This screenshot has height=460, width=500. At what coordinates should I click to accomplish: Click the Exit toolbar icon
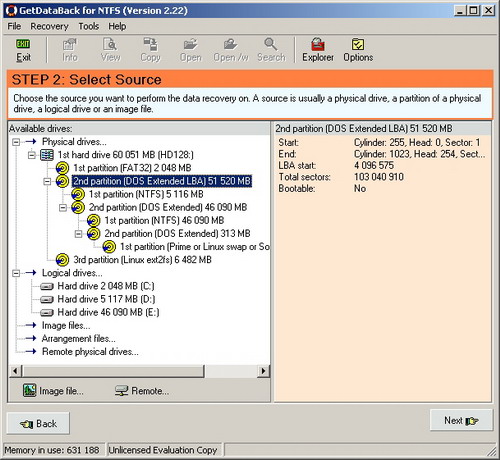click(x=23, y=44)
